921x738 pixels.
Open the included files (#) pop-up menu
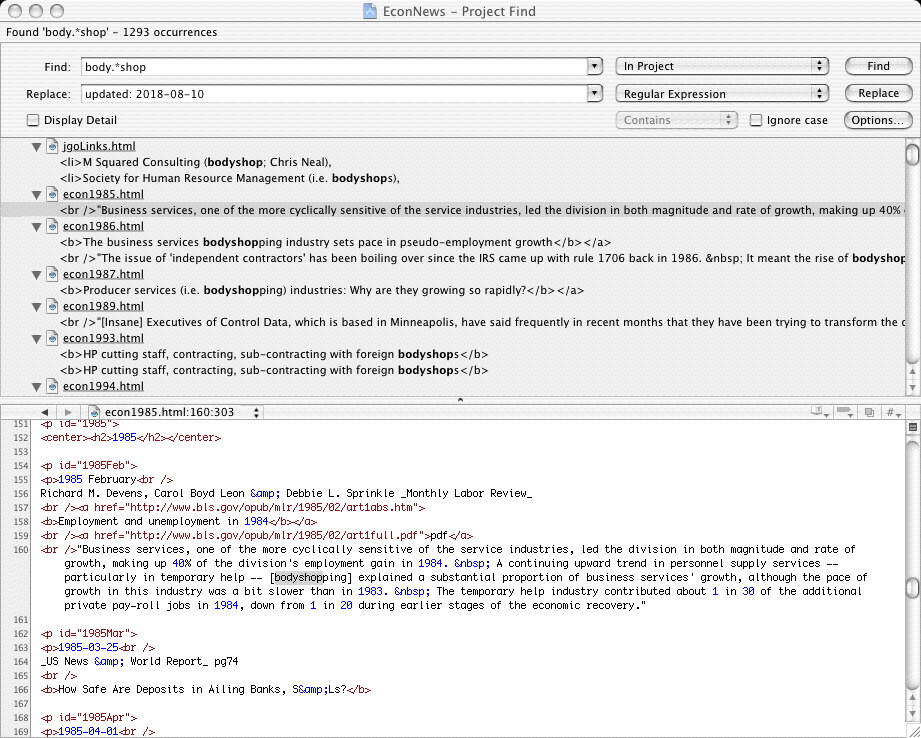pos(893,412)
